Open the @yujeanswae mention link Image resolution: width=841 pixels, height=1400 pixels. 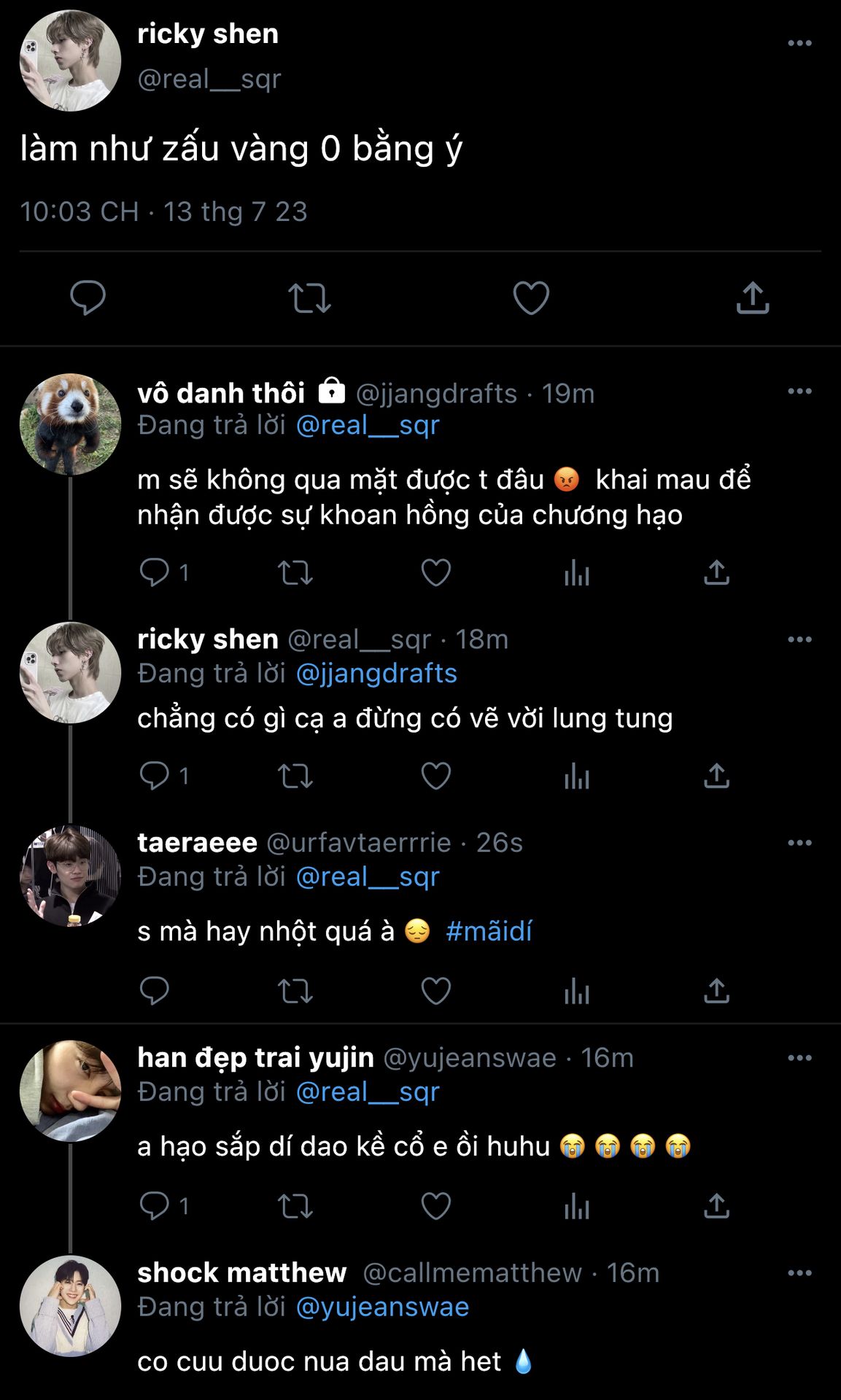(382, 1307)
